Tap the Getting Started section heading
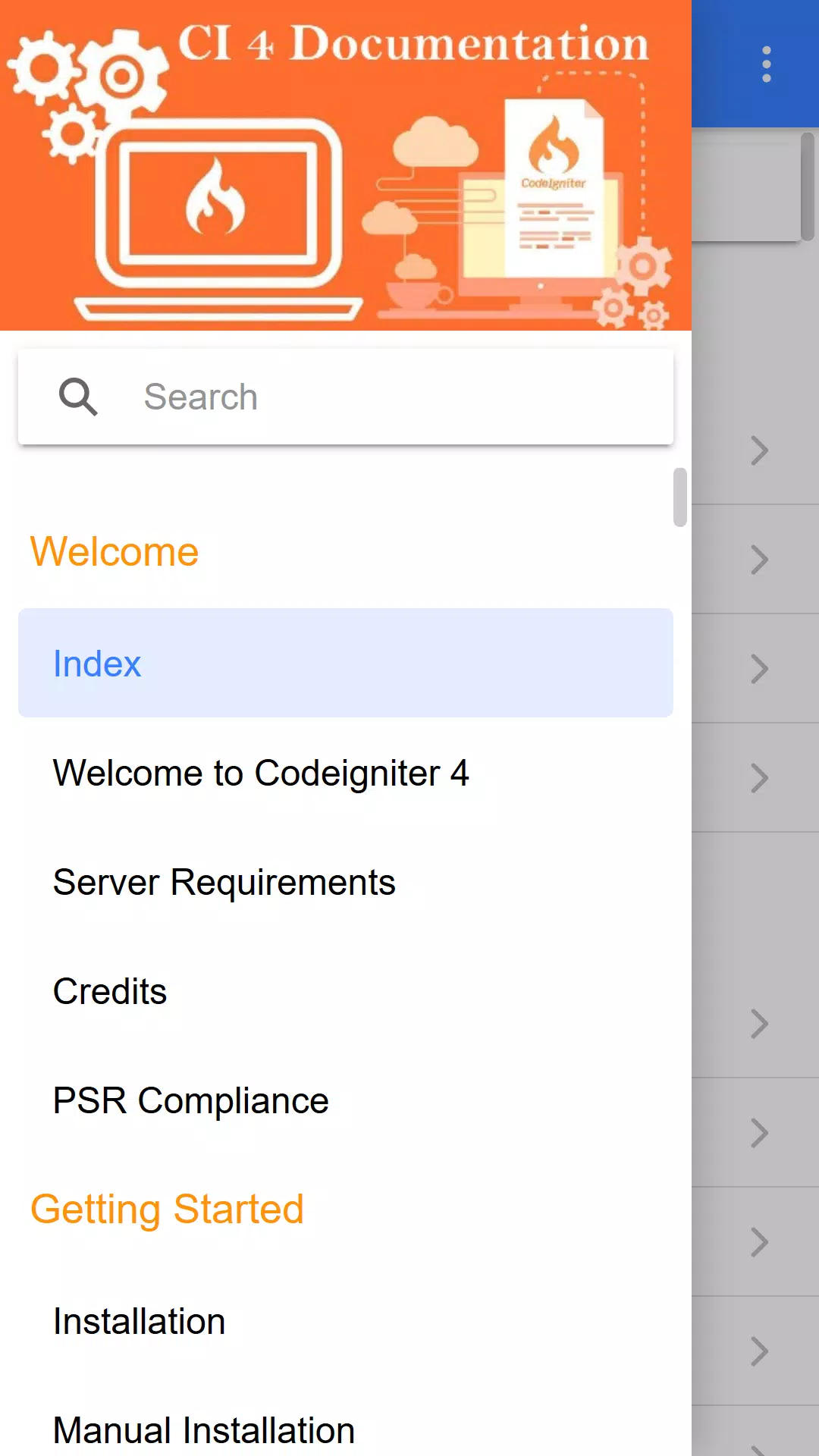 tap(167, 1209)
